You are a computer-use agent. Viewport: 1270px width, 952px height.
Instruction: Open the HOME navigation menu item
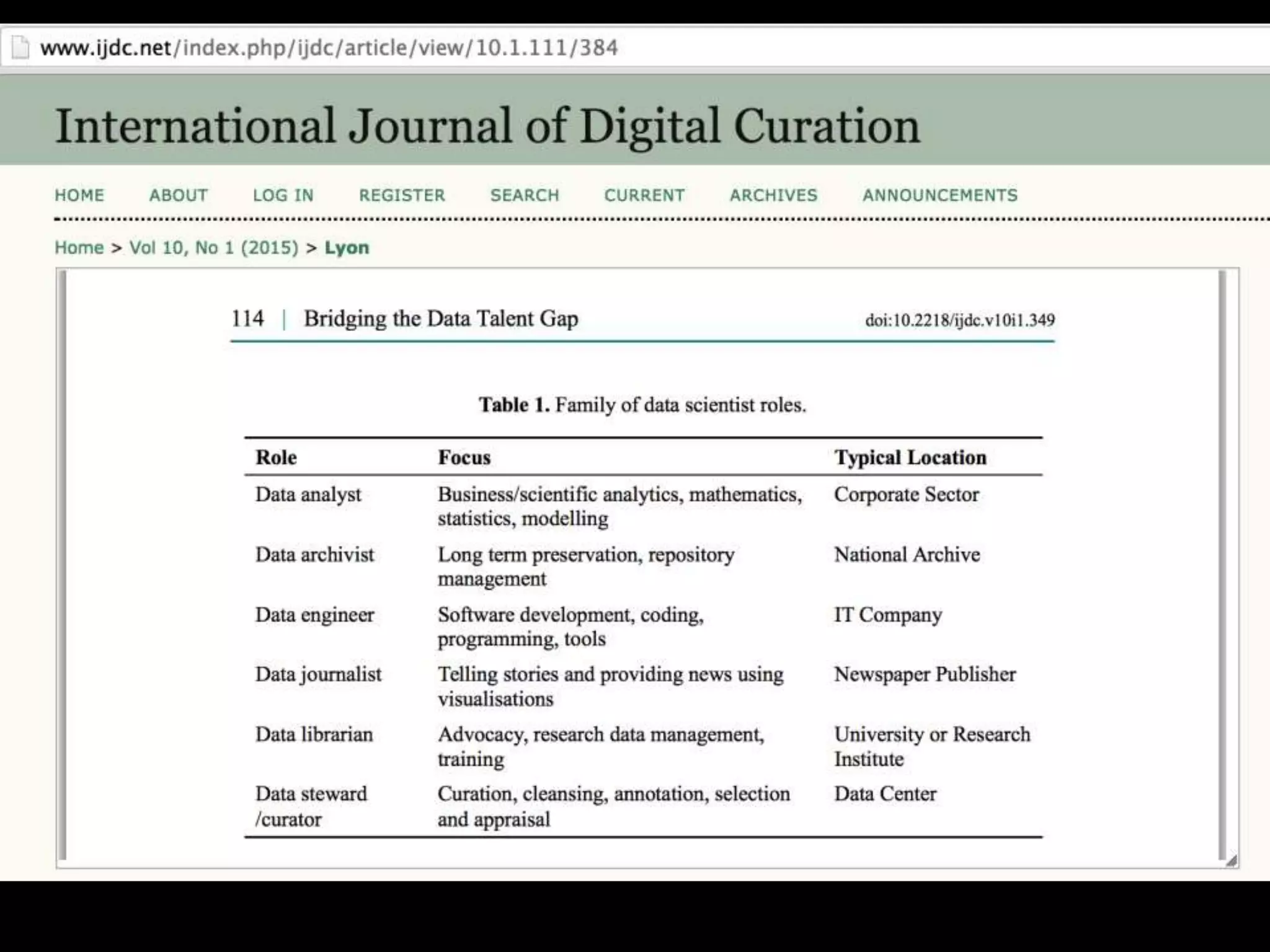[79, 195]
